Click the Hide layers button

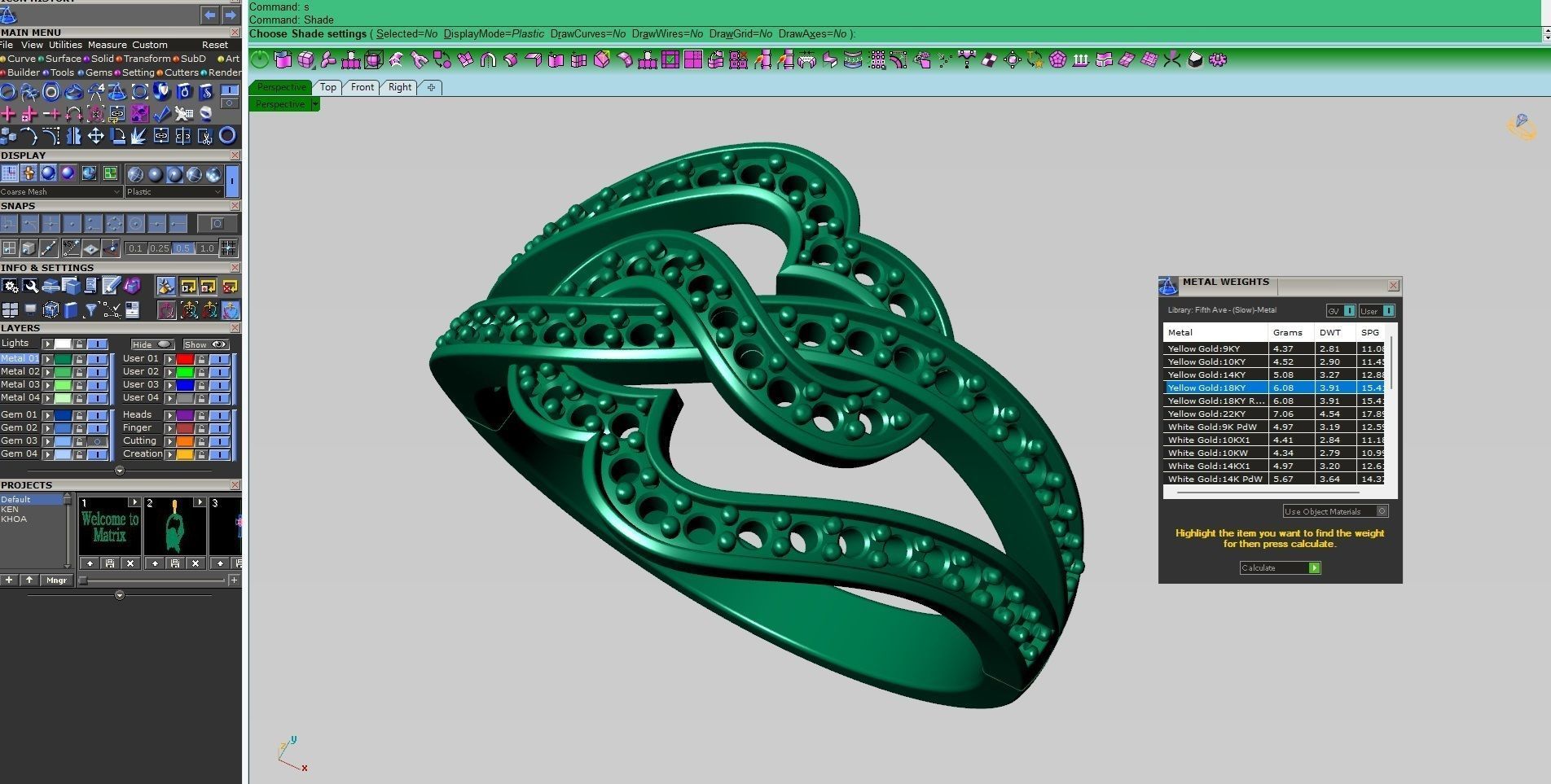(152, 344)
